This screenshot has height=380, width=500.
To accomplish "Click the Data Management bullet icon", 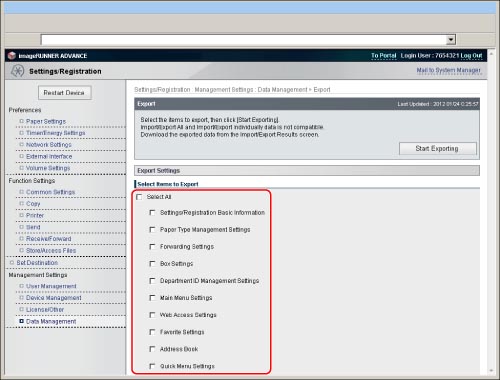I will click(22, 321).
